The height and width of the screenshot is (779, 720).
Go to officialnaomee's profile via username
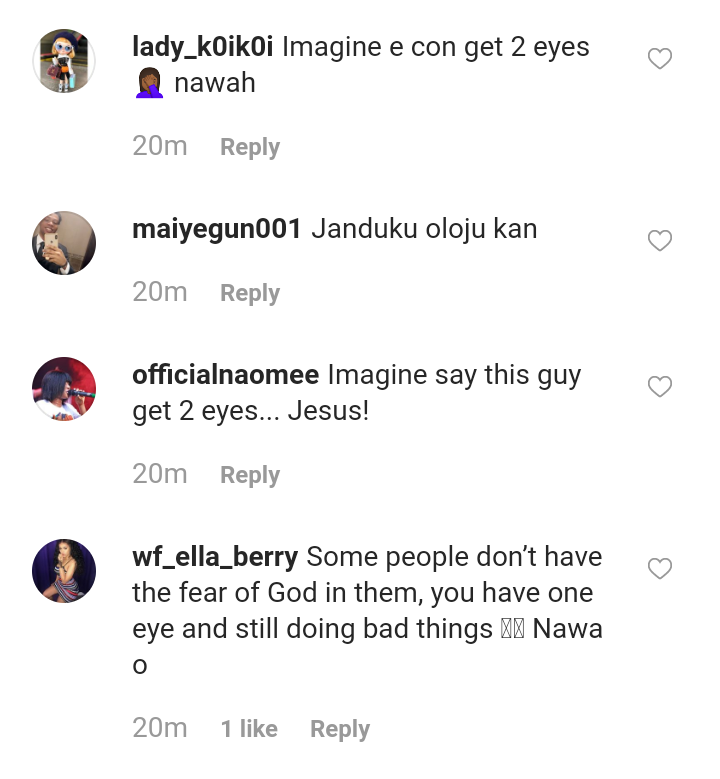point(225,375)
